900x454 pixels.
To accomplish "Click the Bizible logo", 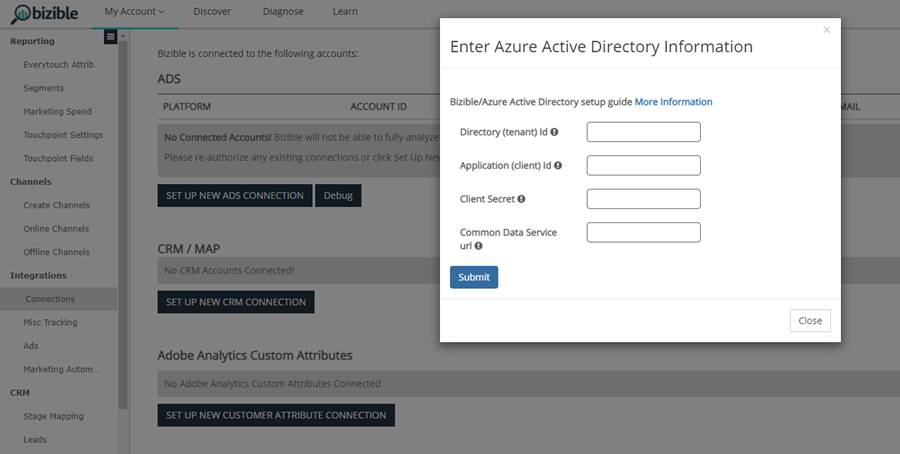I will click(x=44, y=13).
